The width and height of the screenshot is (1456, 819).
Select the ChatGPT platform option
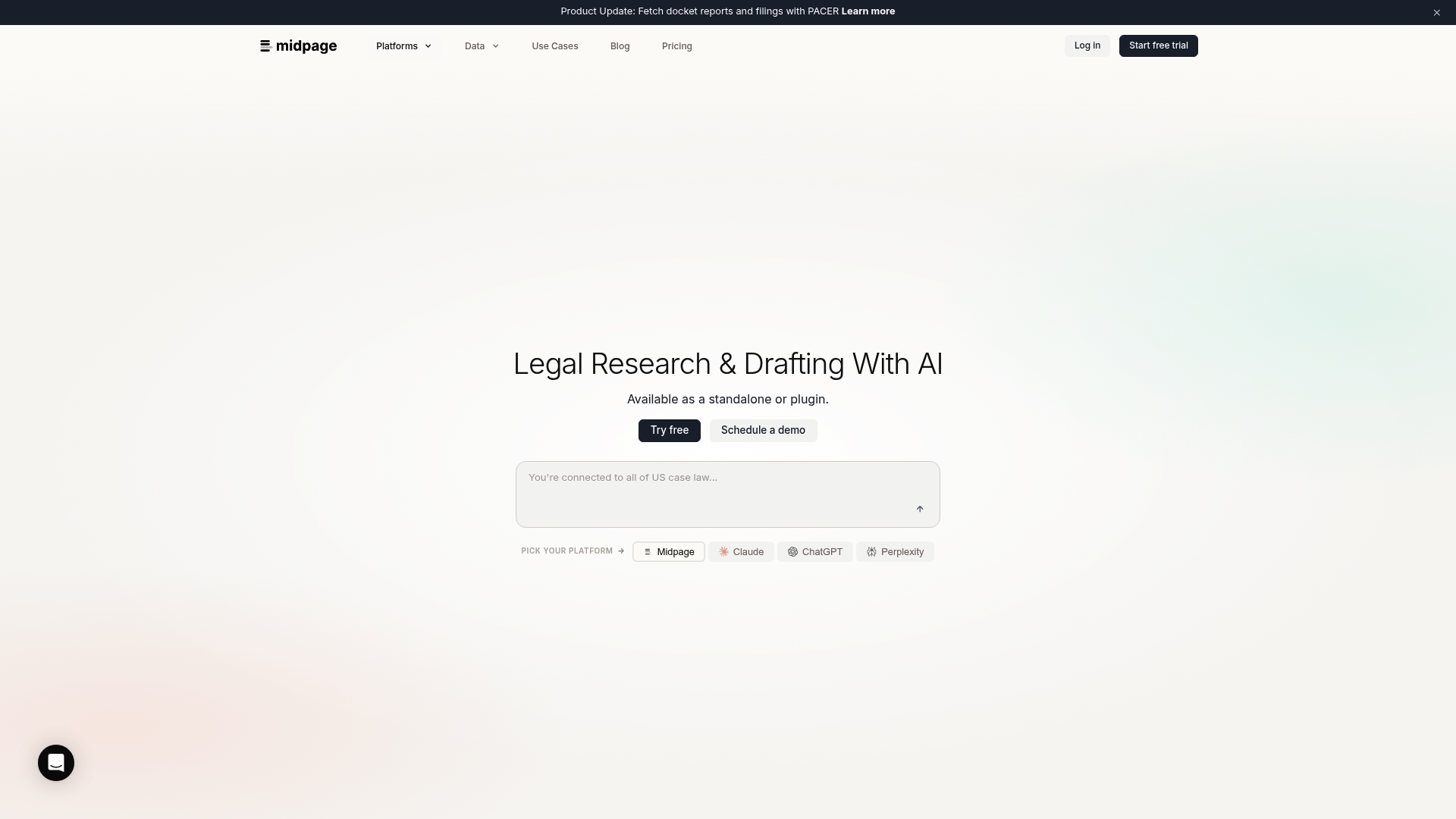(x=814, y=552)
